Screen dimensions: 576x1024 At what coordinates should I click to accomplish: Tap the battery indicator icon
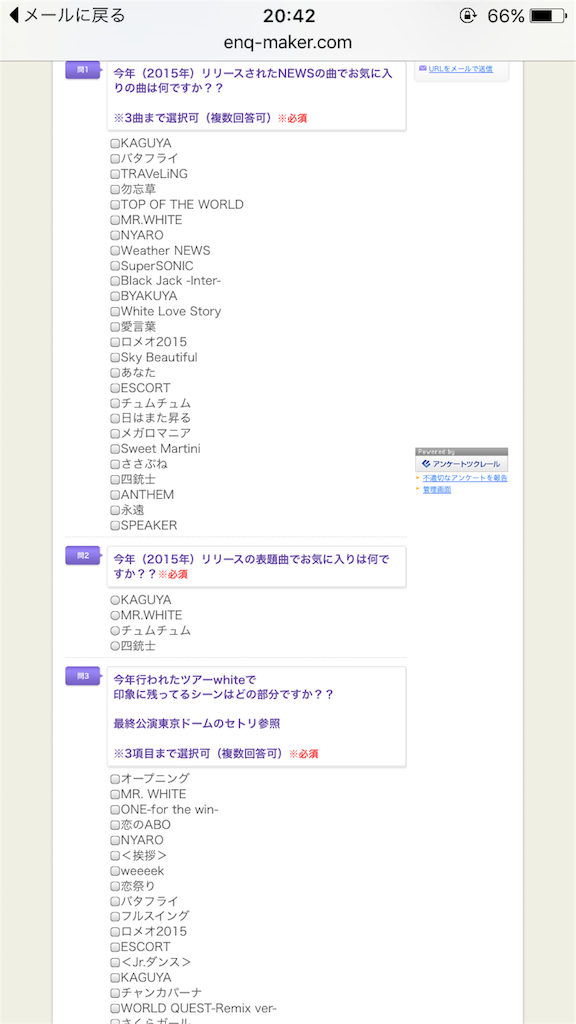click(547, 16)
